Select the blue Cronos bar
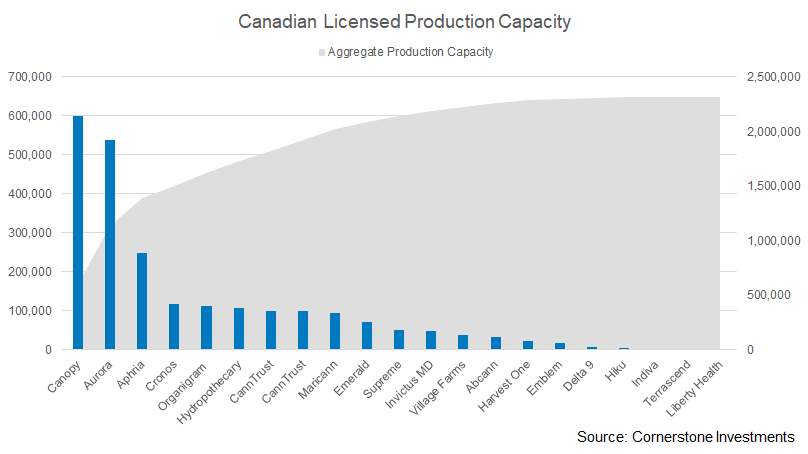The width and height of the screenshot is (808, 454). pyautogui.click(x=174, y=327)
